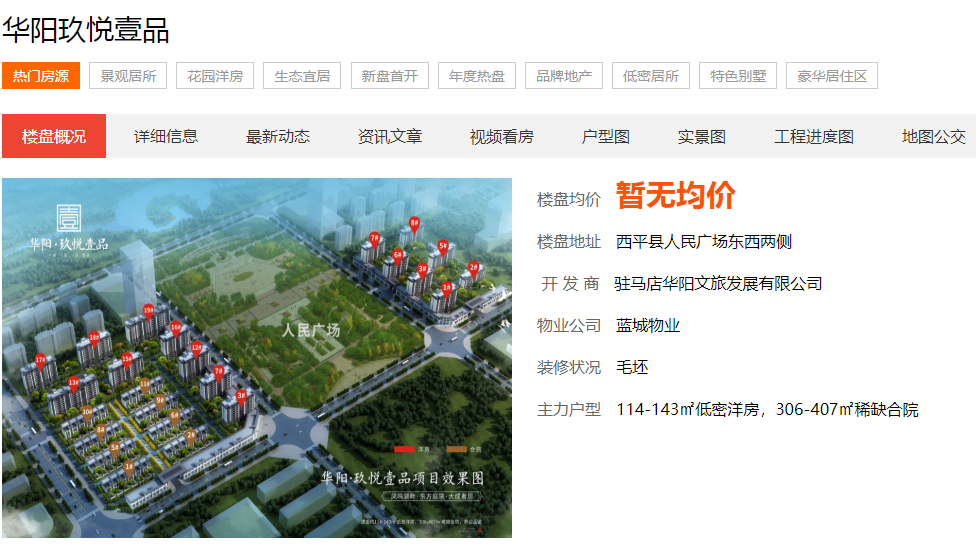This screenshot has height=545, width=976.
Task: Click the 豪华居住区 tag
Action: tap(832, 76)
